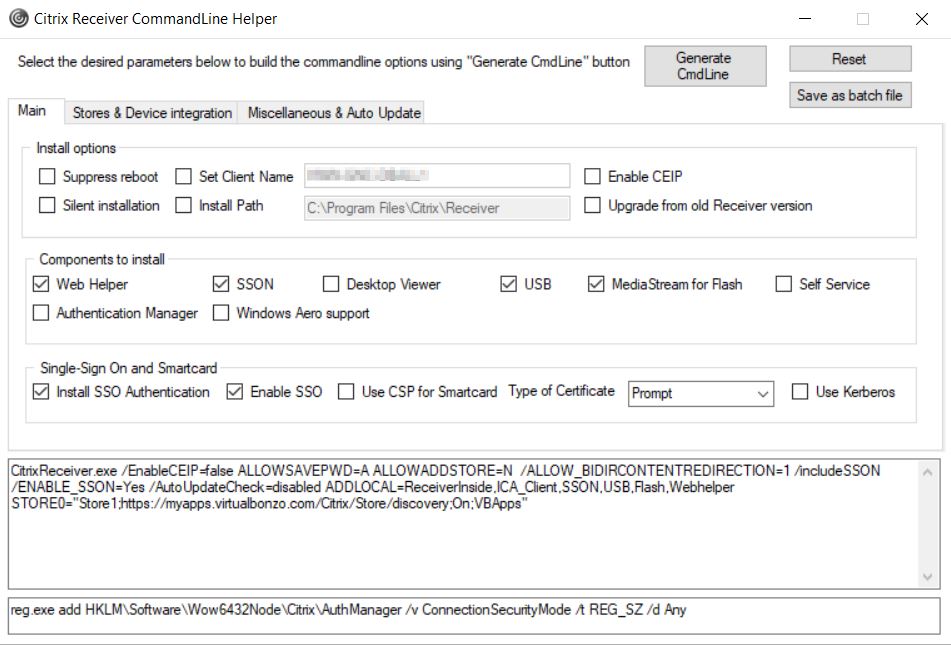Click the Reset button
The height and width of the screenshot is (645, 951).
pyautogui.click(x=850, y=59)
